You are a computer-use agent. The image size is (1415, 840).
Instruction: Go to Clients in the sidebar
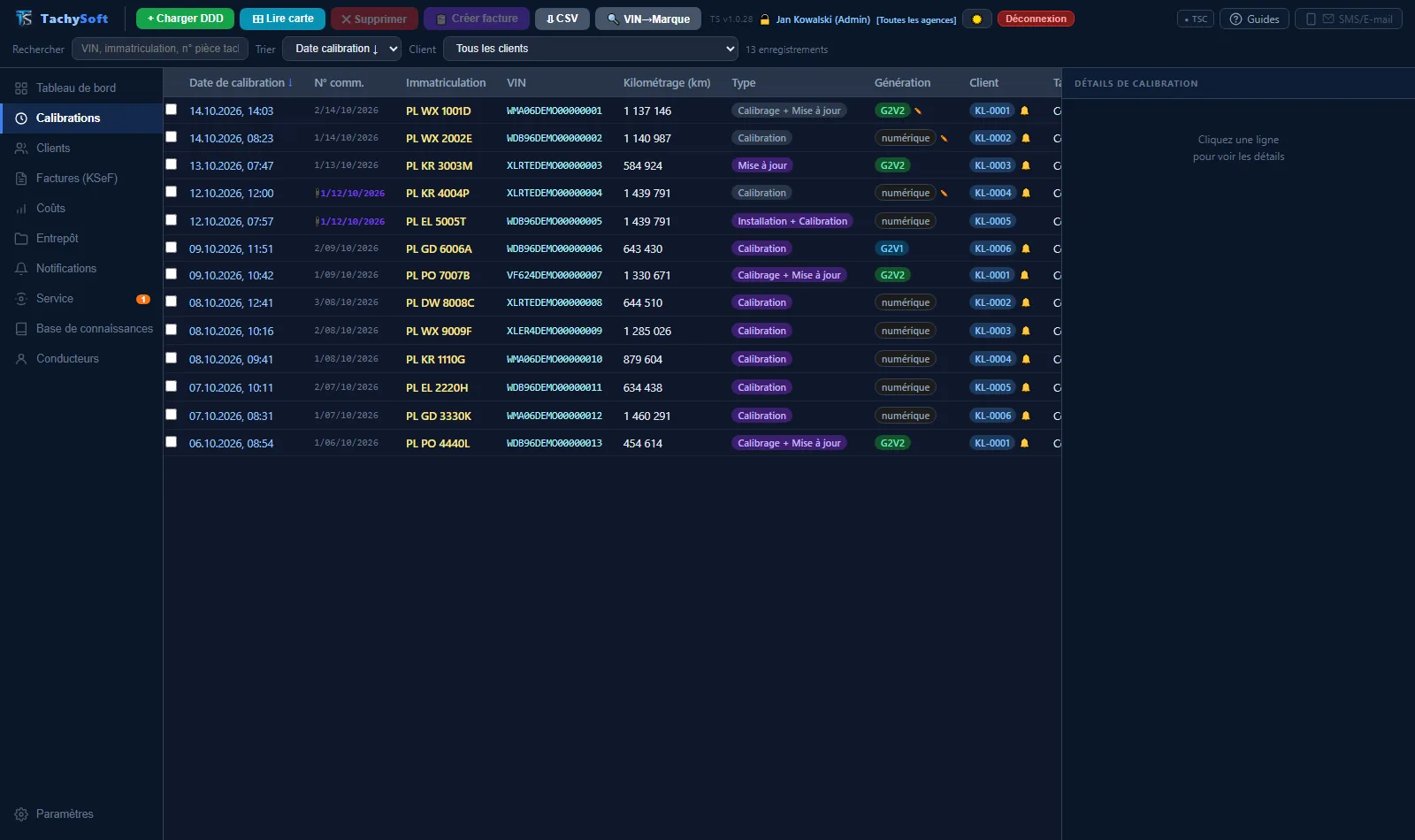[x=81, y=148]
